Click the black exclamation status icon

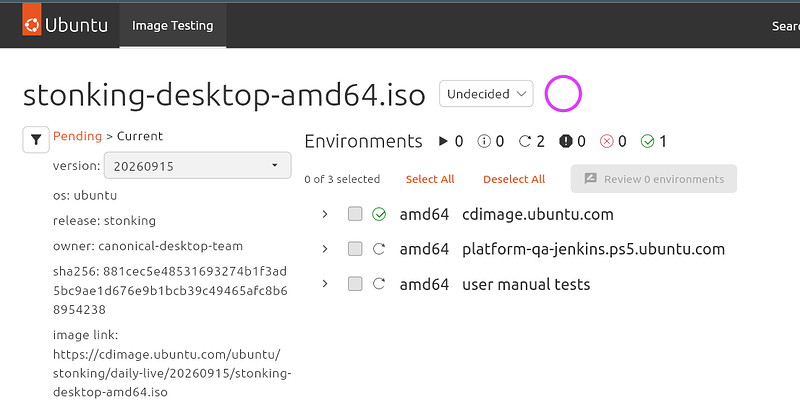pos(565,141)
